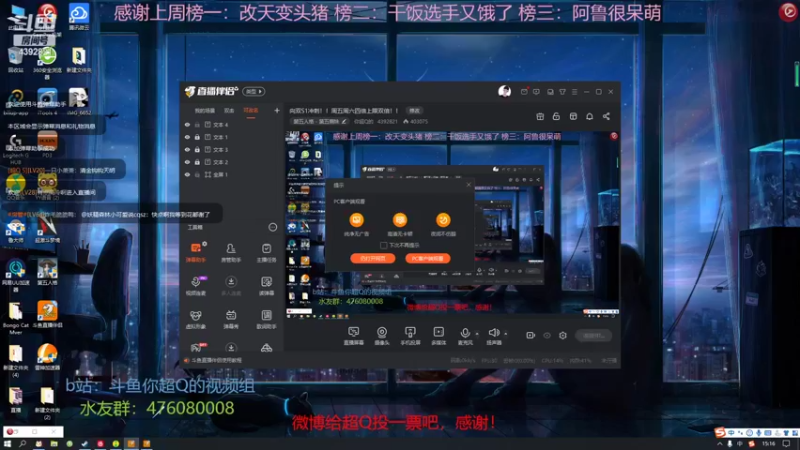The width and height of the screenshot is (800, 450).
Task: Click the 扬声器 speaker icon
Action: coord(493,333)
